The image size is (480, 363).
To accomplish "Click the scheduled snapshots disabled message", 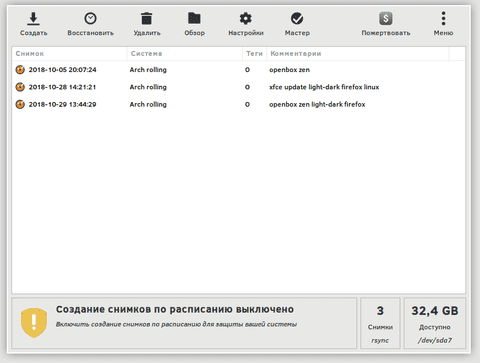I will pos(175,310).
